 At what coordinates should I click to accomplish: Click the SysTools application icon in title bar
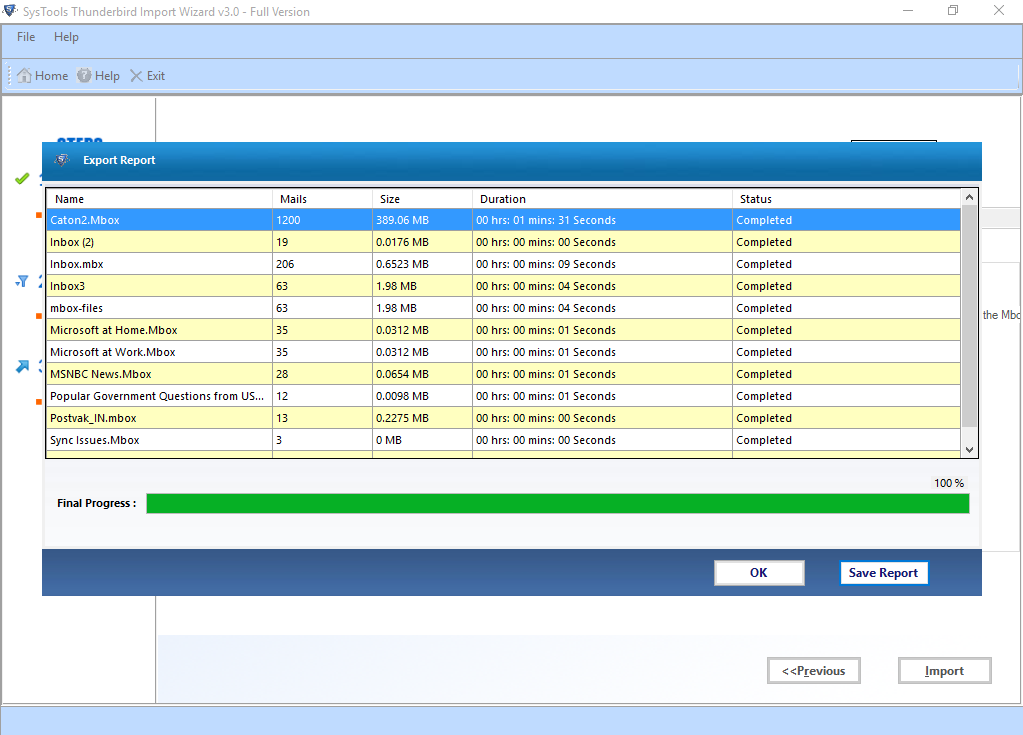click(10, 11)
